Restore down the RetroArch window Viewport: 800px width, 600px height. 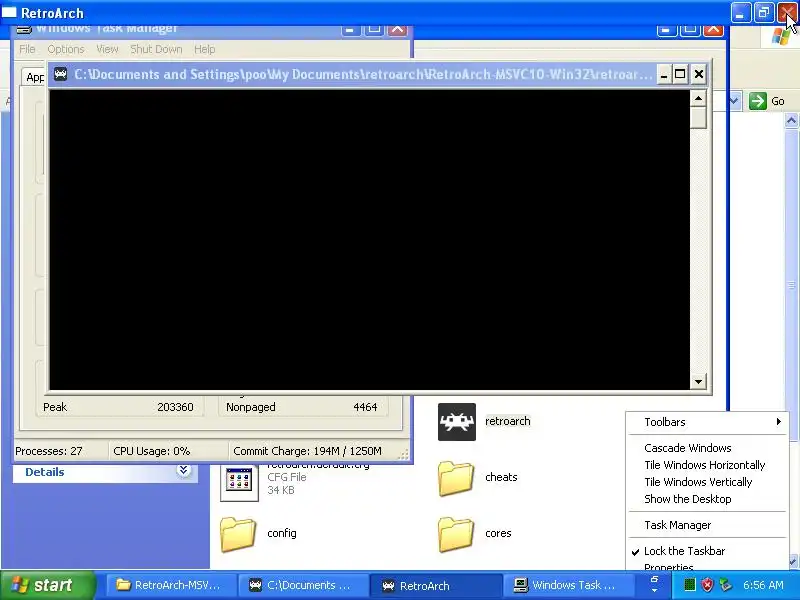[x=764, y=12]
